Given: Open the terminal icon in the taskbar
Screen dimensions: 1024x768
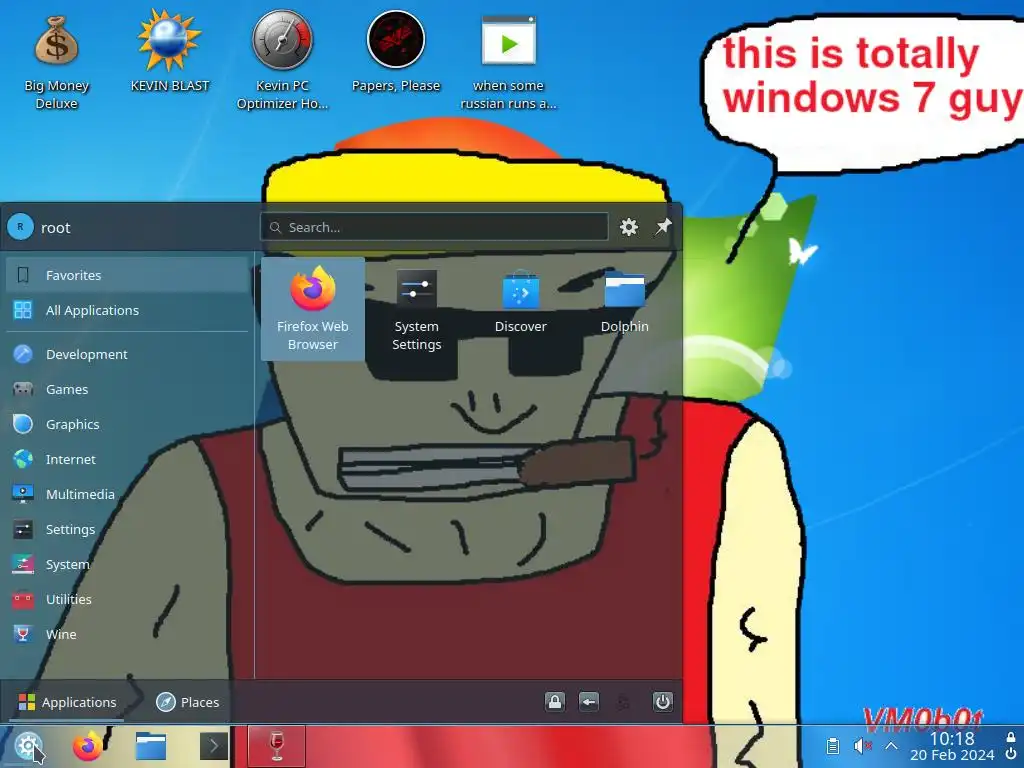Looking at the screenshot, I should (214, 746).
